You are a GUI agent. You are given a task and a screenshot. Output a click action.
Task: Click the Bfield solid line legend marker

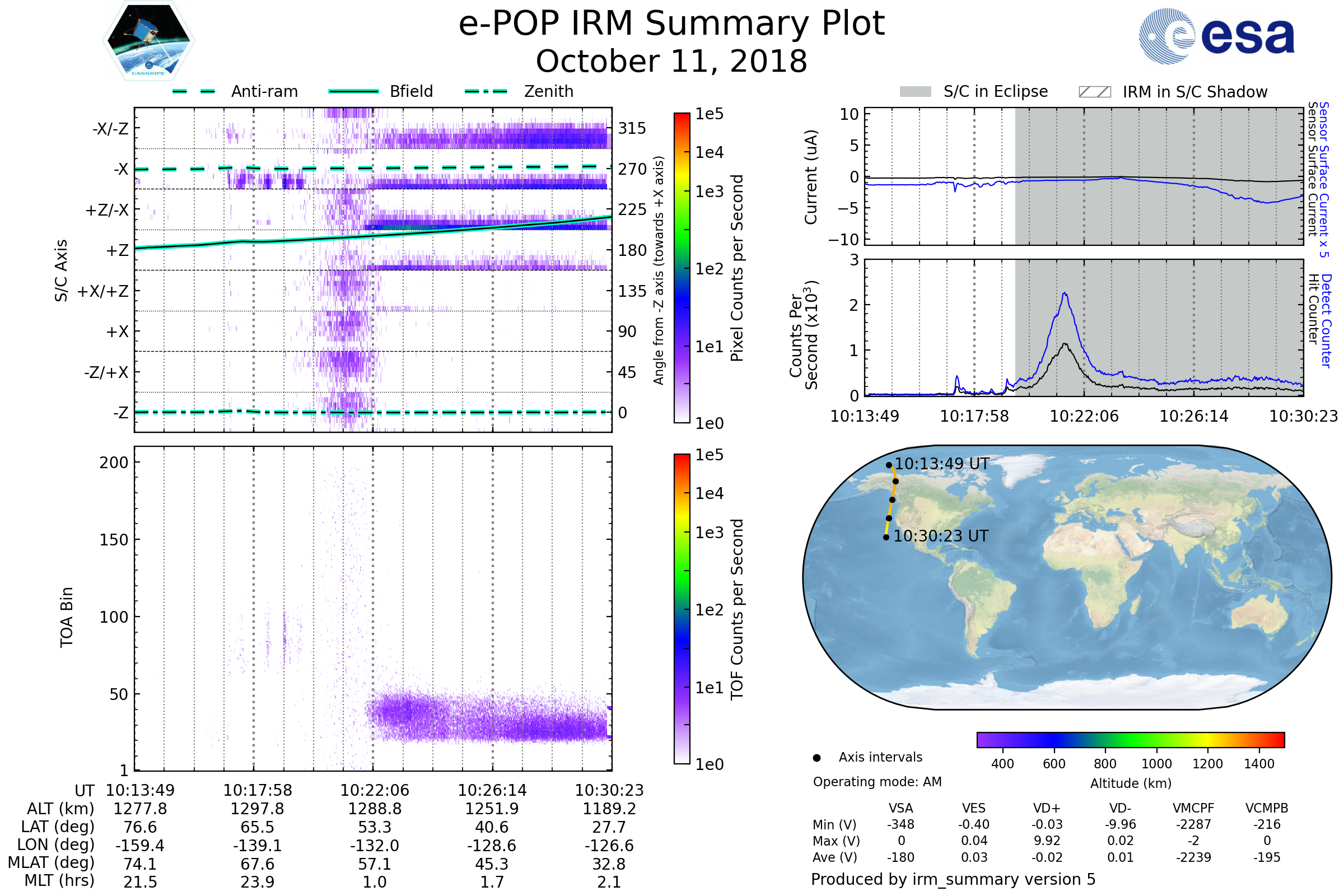pos(353,91)
